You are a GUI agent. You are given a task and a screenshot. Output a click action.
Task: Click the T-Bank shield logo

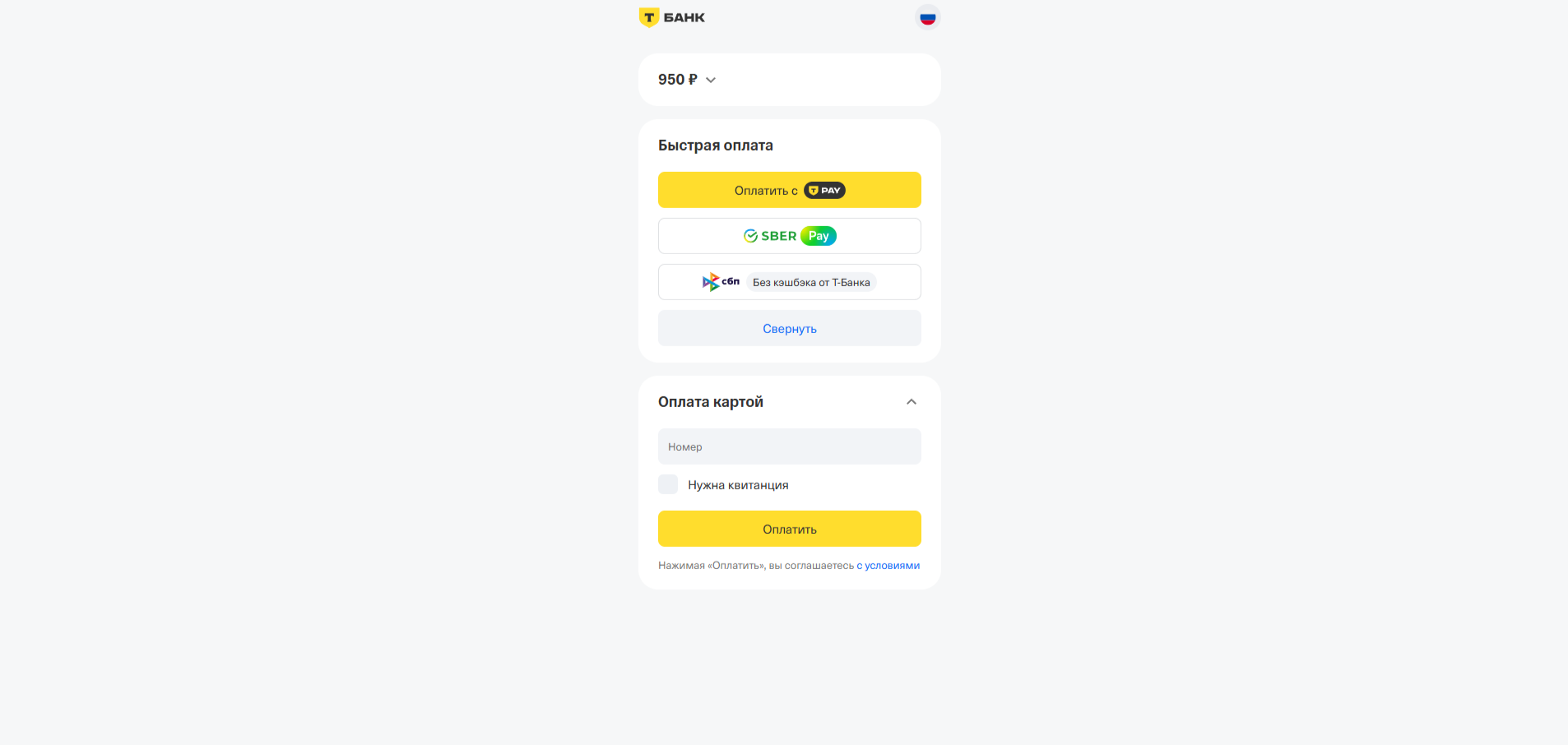[x=649, y=17]
